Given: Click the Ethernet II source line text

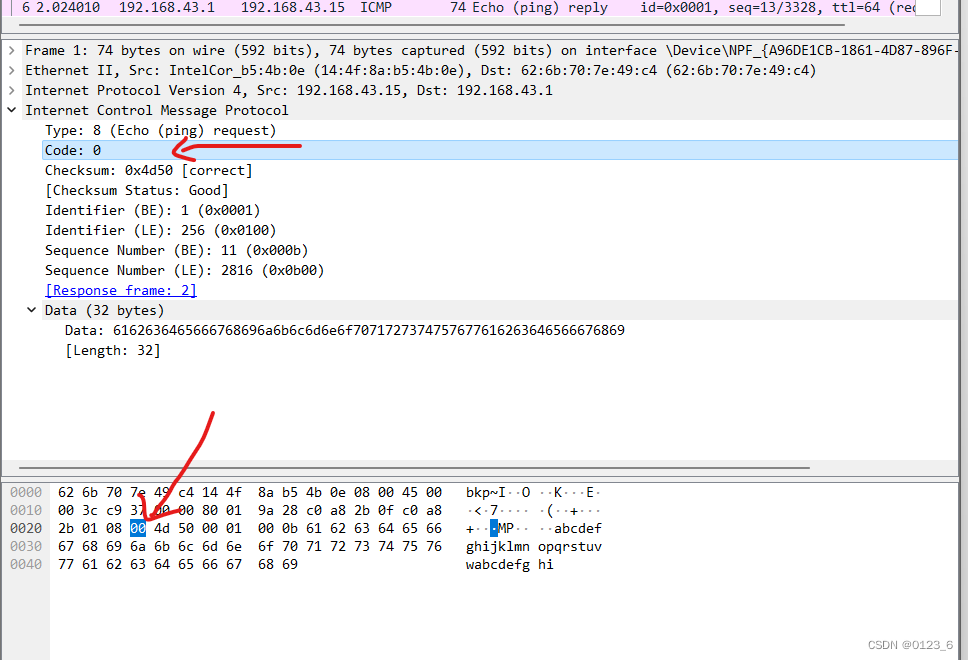Looking at the screenshot, I should pyautogui.click(x=420, y=70).
